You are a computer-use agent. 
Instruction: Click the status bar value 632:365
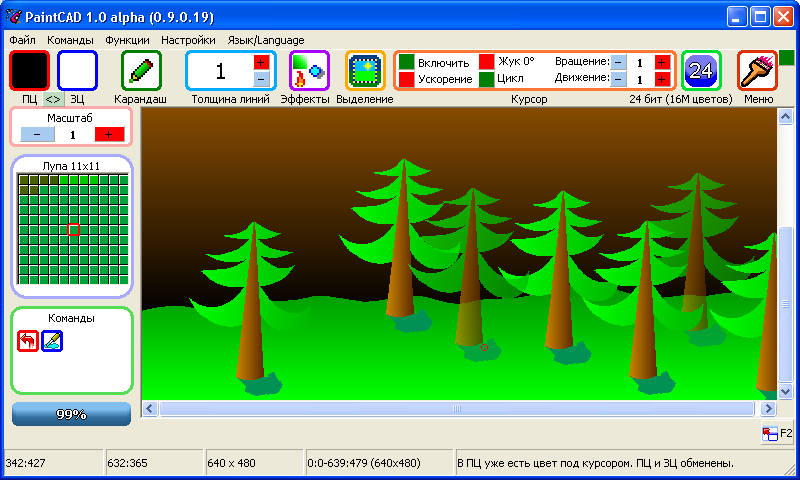point(127,463)
